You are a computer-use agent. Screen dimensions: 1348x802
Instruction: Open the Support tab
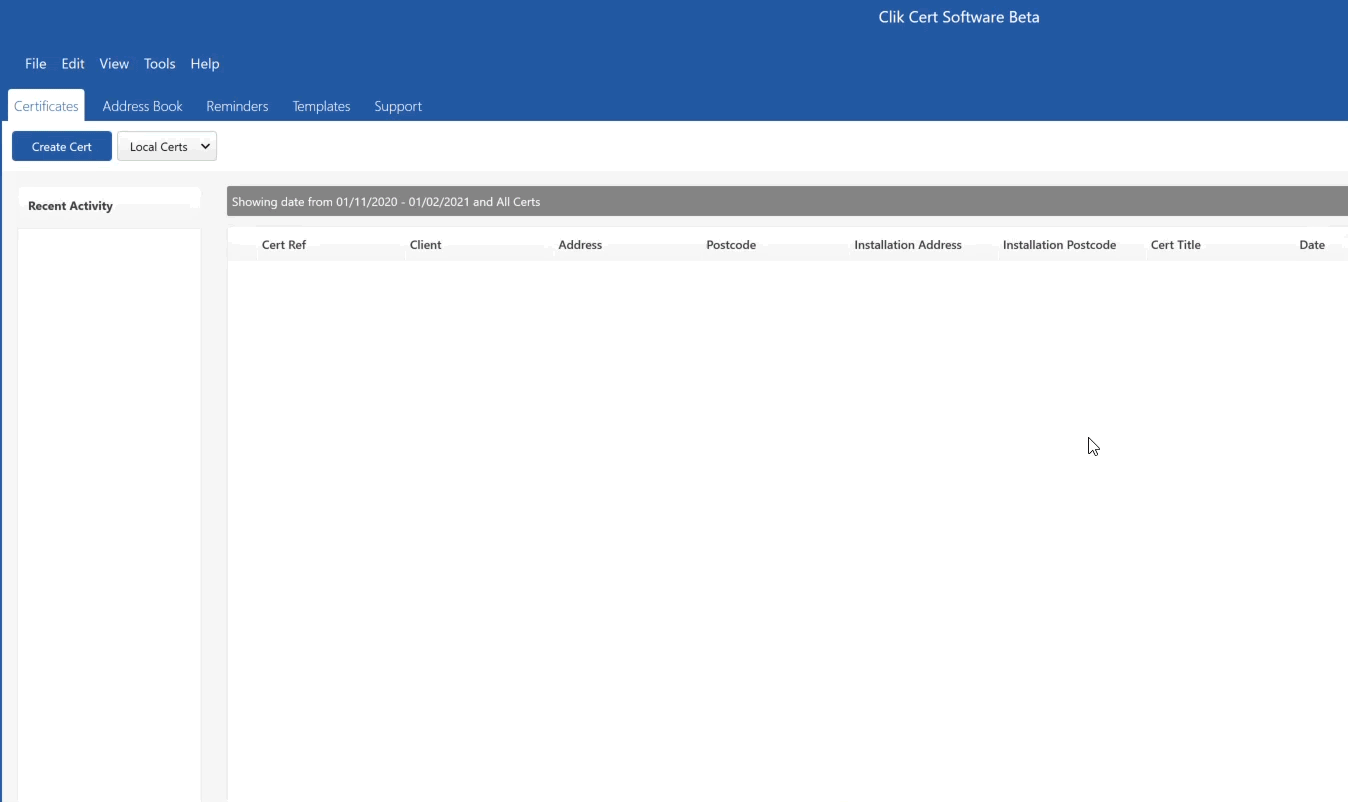[397, 105]
